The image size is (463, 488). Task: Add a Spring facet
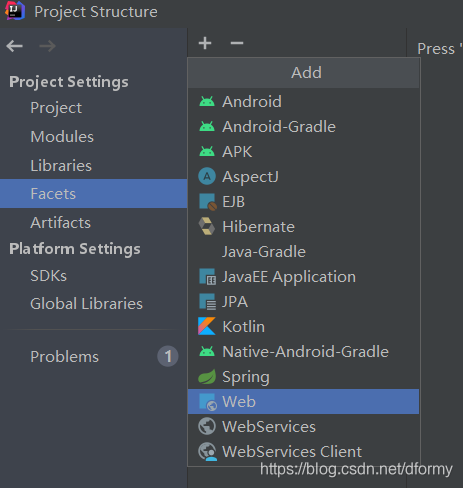[303, 376]
